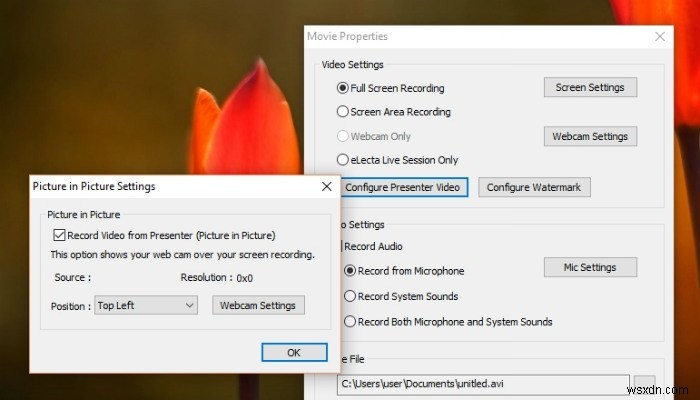Confirm with the OK button

click(294, 352)
